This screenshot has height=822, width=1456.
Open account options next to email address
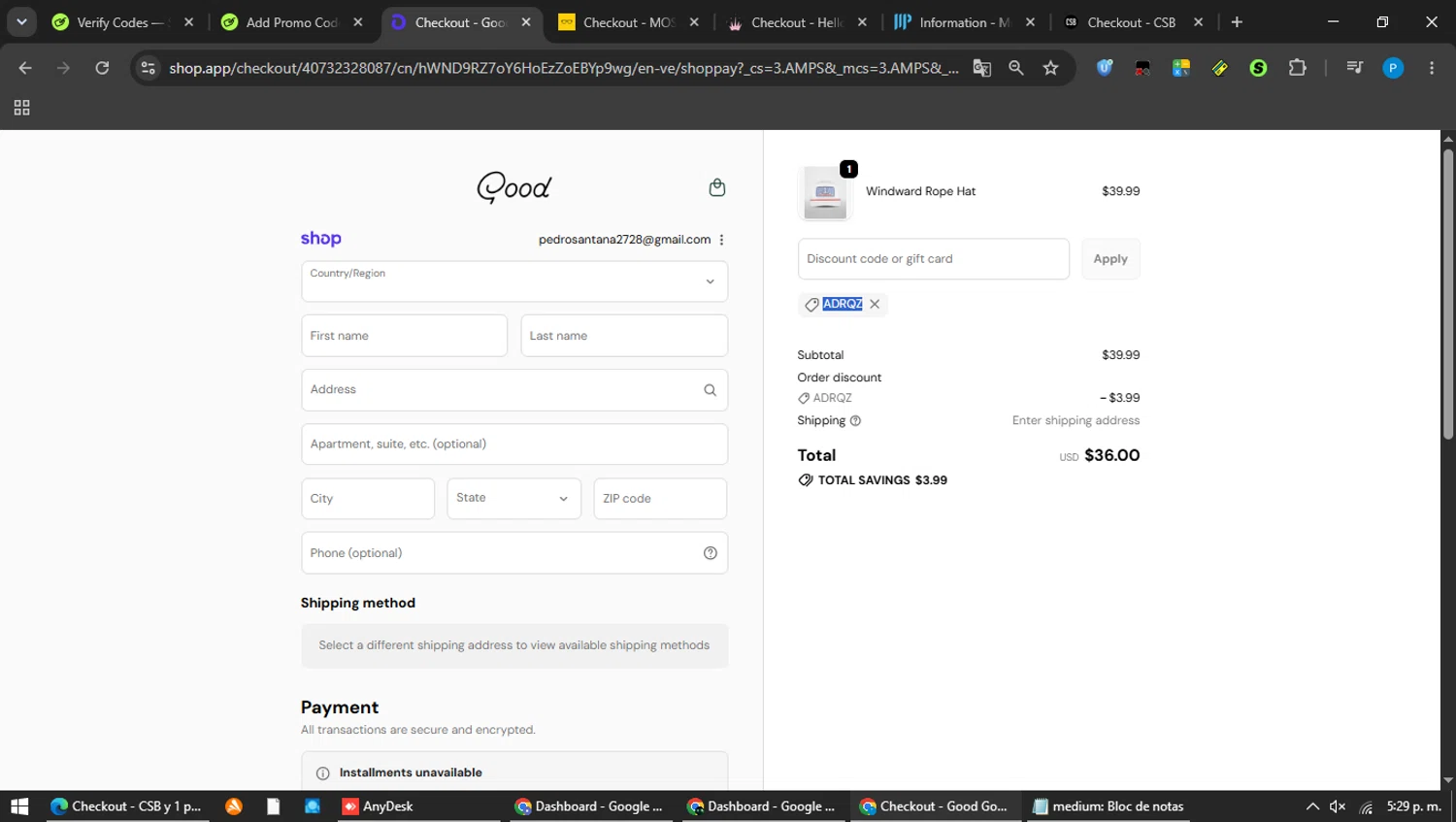721,240
